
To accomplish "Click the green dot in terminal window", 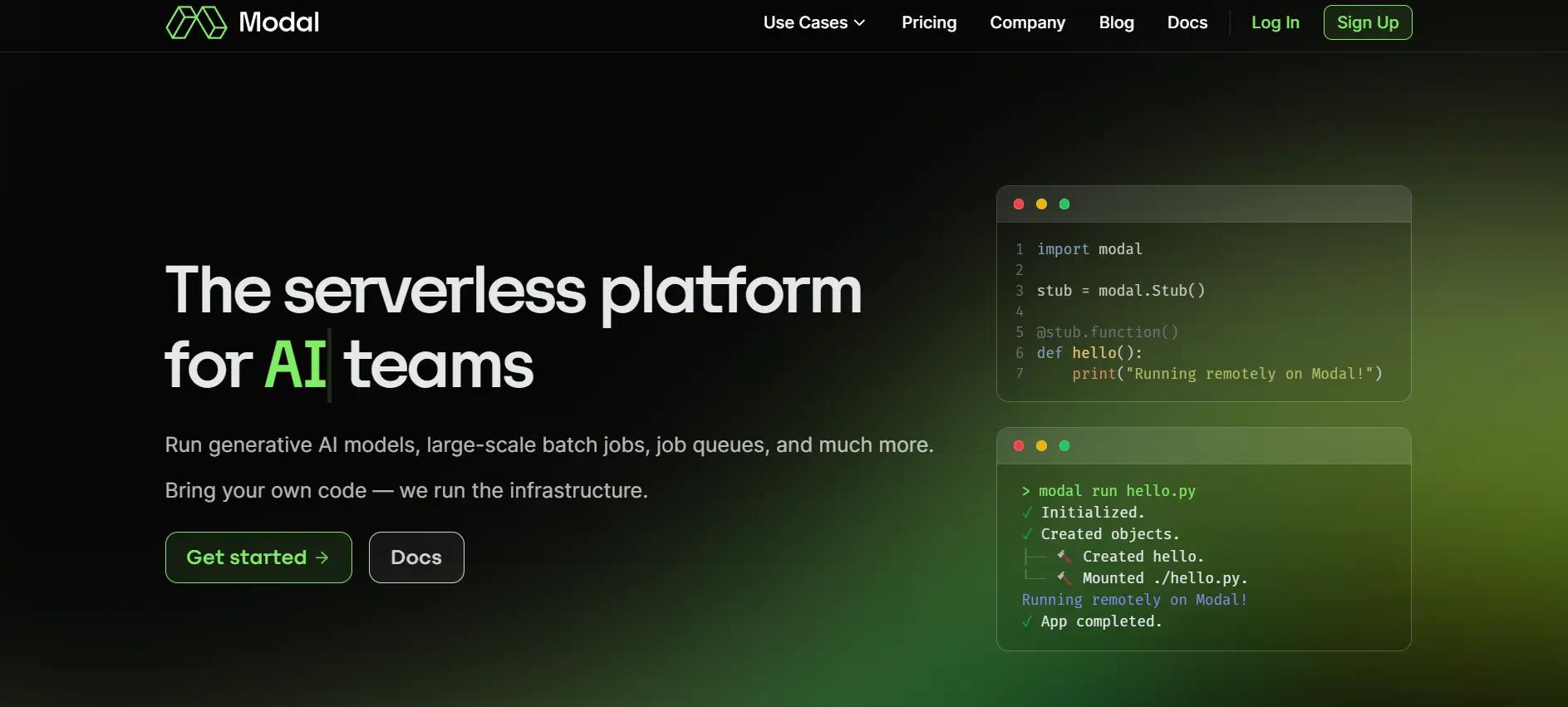I will click(x=1064, y=446).
